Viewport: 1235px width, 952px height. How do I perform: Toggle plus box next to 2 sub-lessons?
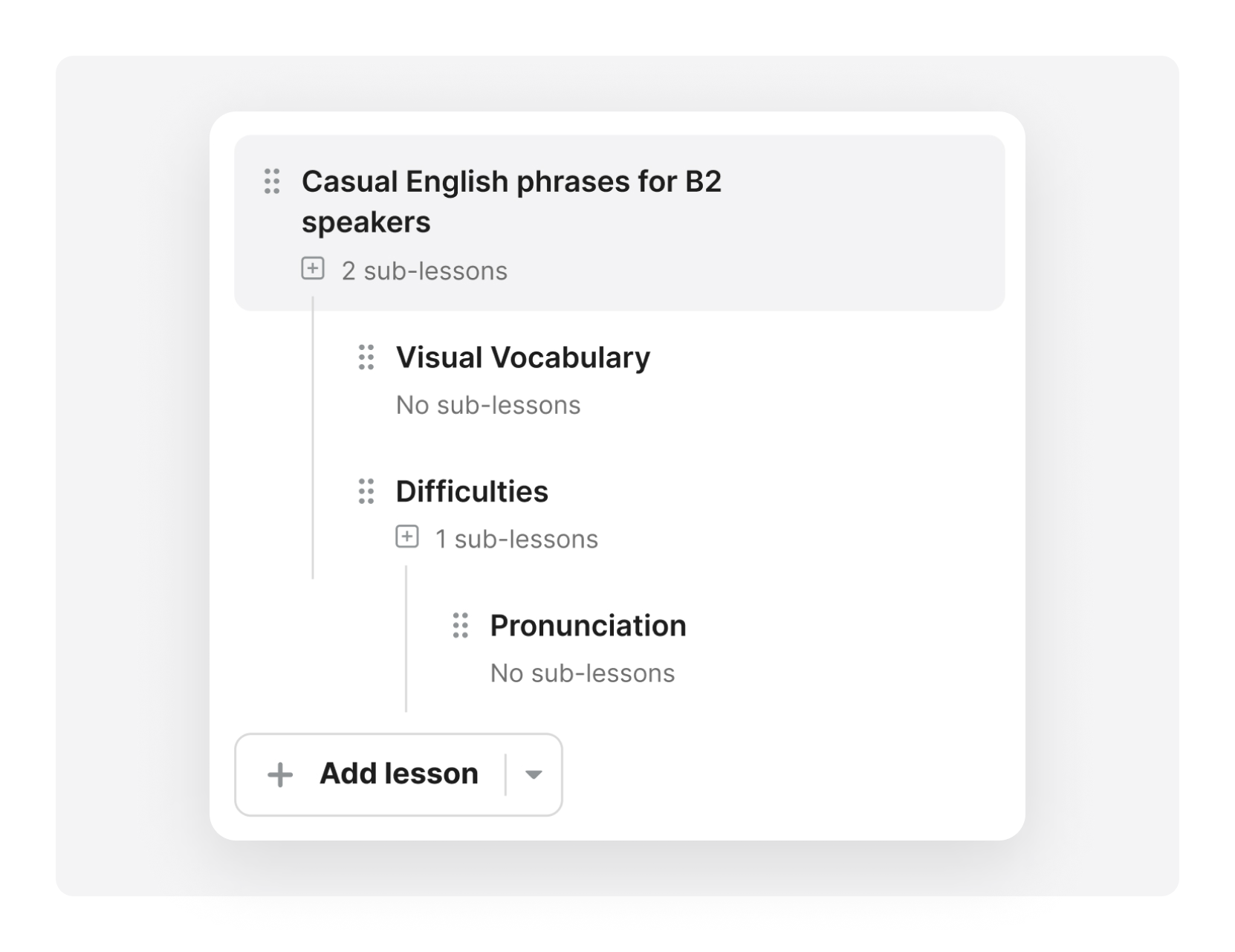(313, 268)
